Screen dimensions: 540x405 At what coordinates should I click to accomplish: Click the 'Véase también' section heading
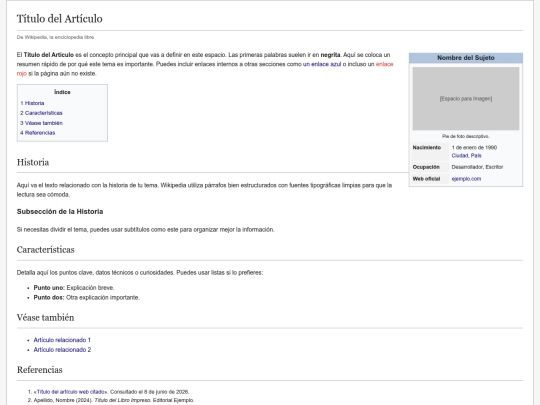[x=45, y=318]
